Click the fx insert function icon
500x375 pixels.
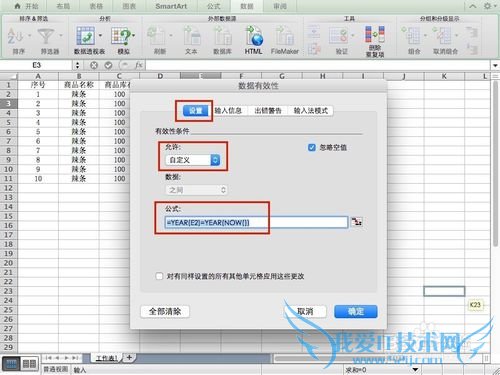pyautogui.click(x=139, y=65)
